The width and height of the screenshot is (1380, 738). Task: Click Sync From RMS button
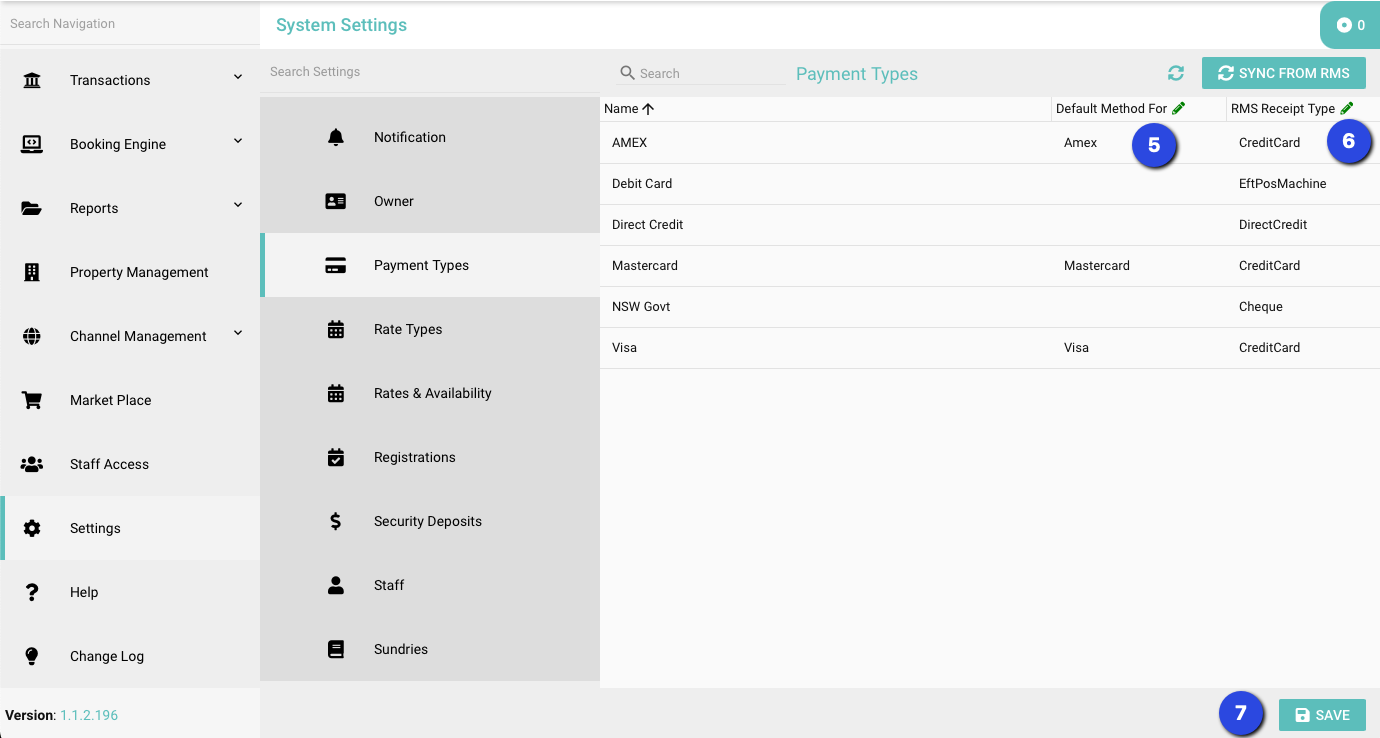point(1283,73)
